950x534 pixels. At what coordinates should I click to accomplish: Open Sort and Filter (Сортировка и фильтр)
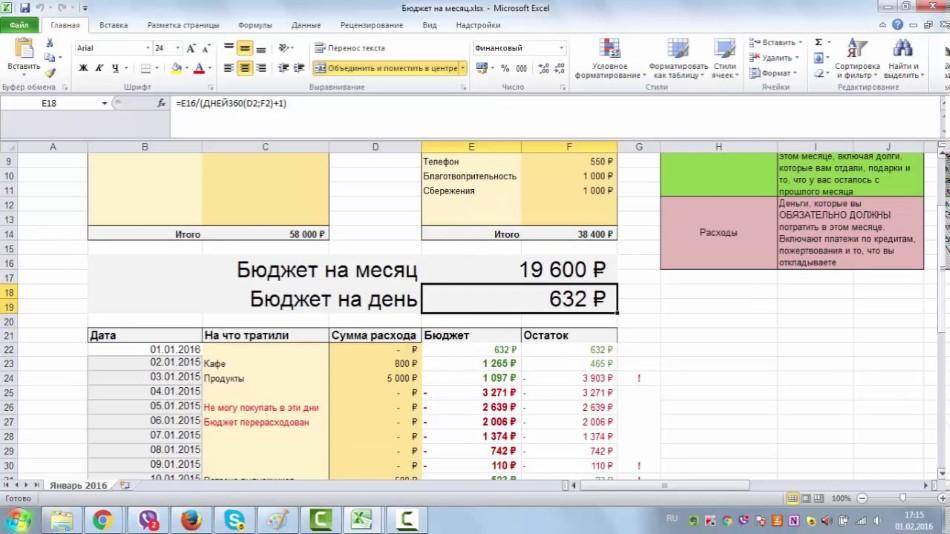click(856, 58)
